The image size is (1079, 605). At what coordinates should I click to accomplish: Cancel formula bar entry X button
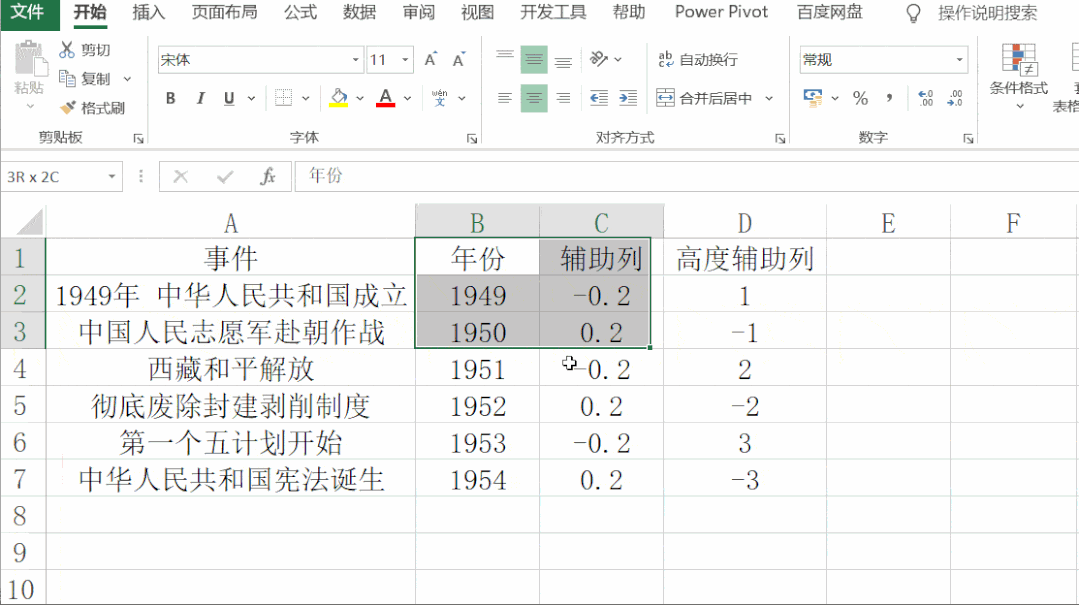click(x=181, y=177)
